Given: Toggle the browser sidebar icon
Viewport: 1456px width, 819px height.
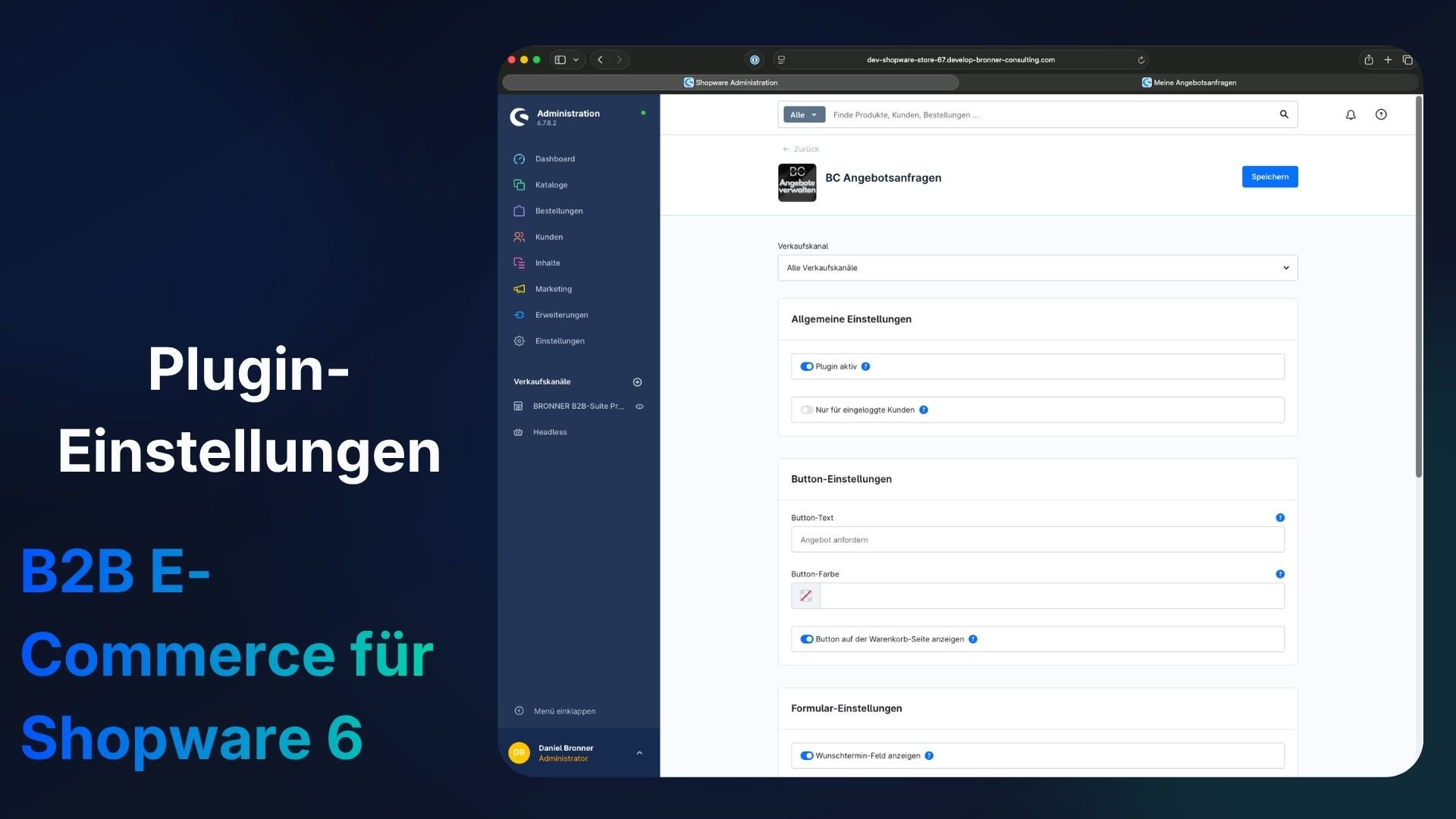Looking at the screenshot, I should pos(560,60).
